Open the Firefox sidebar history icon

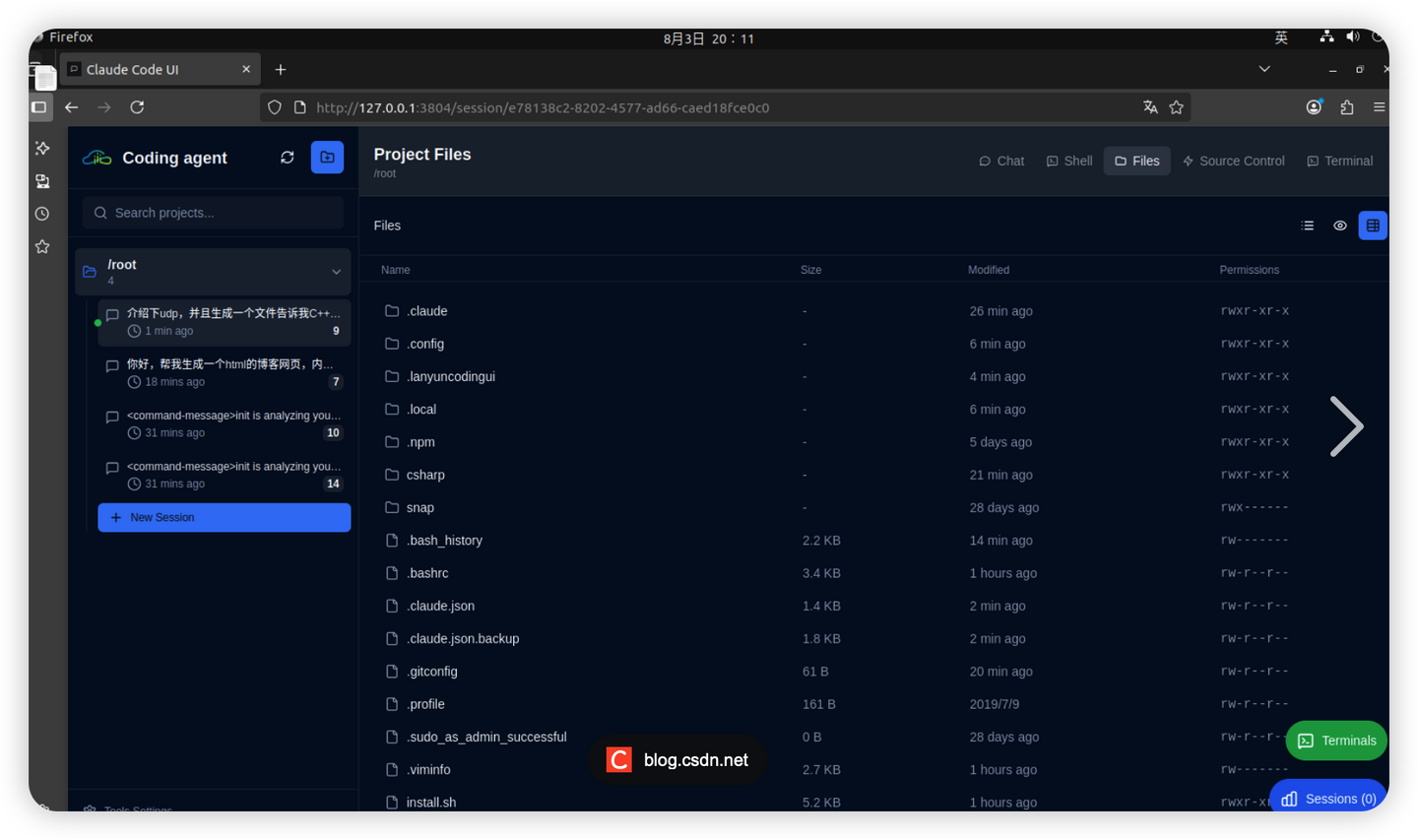(42, 214)
